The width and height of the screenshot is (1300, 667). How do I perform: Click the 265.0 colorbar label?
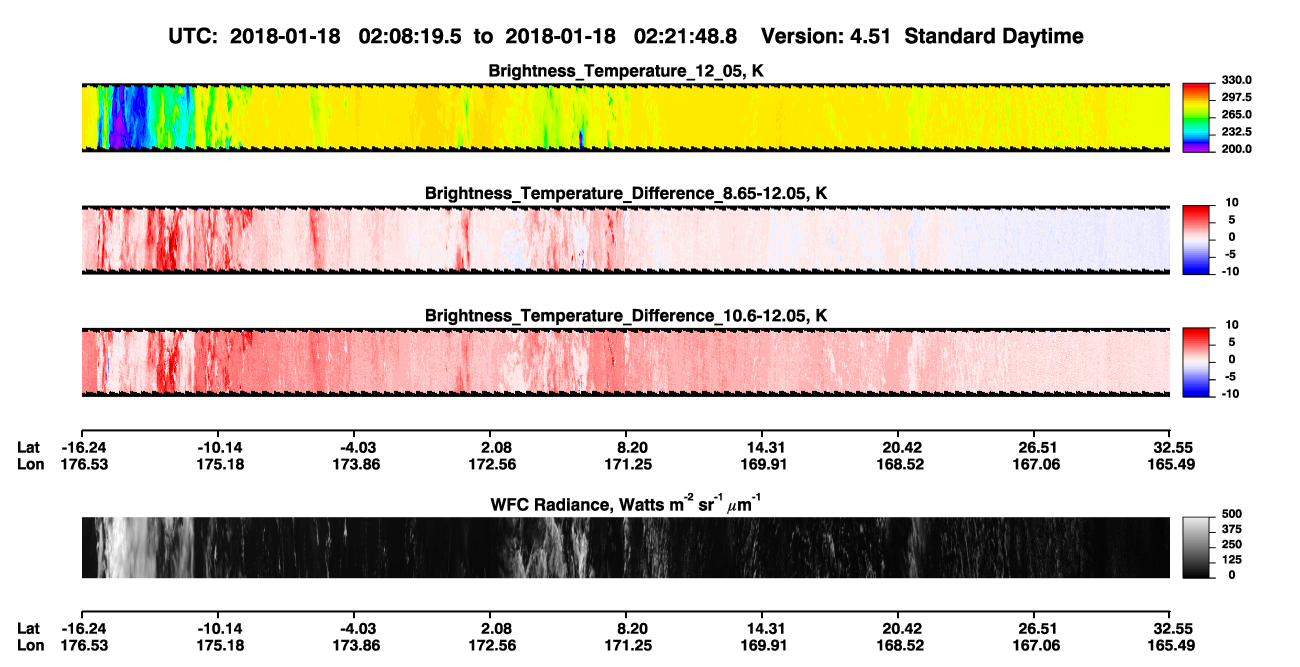pos(1236,115)
